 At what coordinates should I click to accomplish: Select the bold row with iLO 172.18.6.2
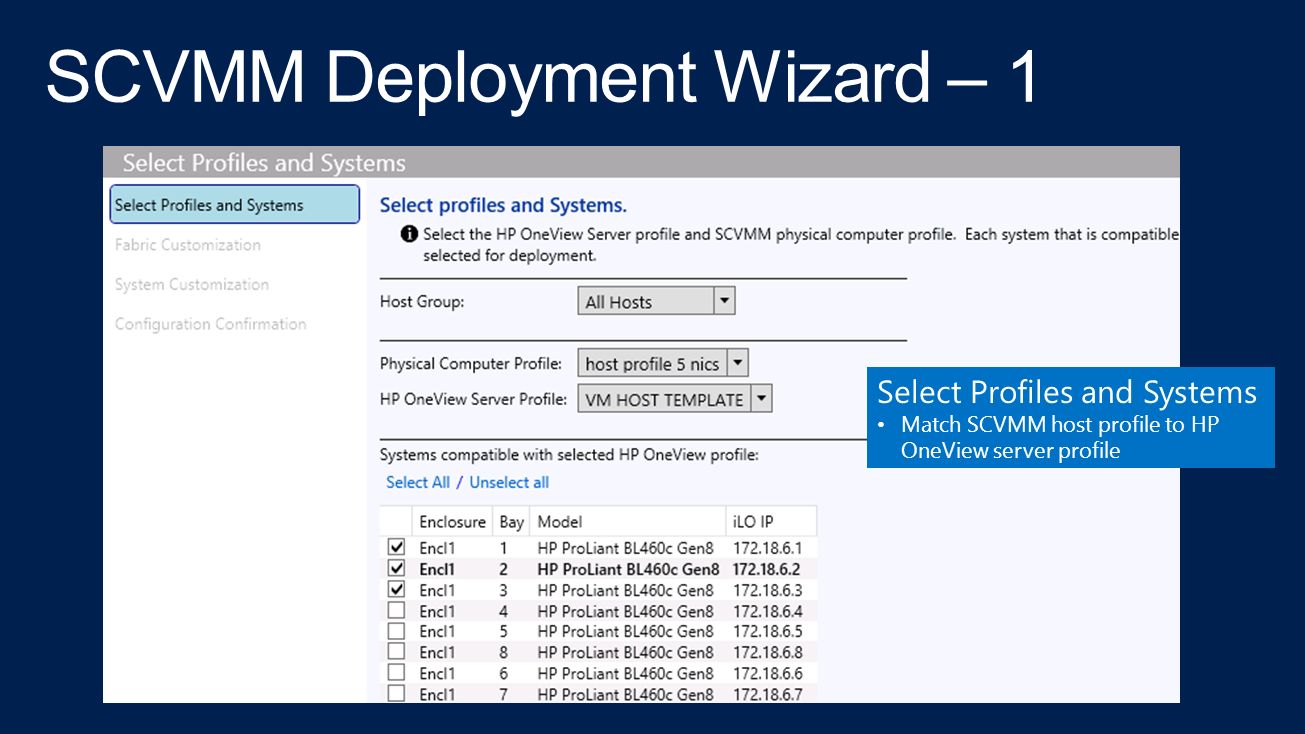[x=599, y=569]
